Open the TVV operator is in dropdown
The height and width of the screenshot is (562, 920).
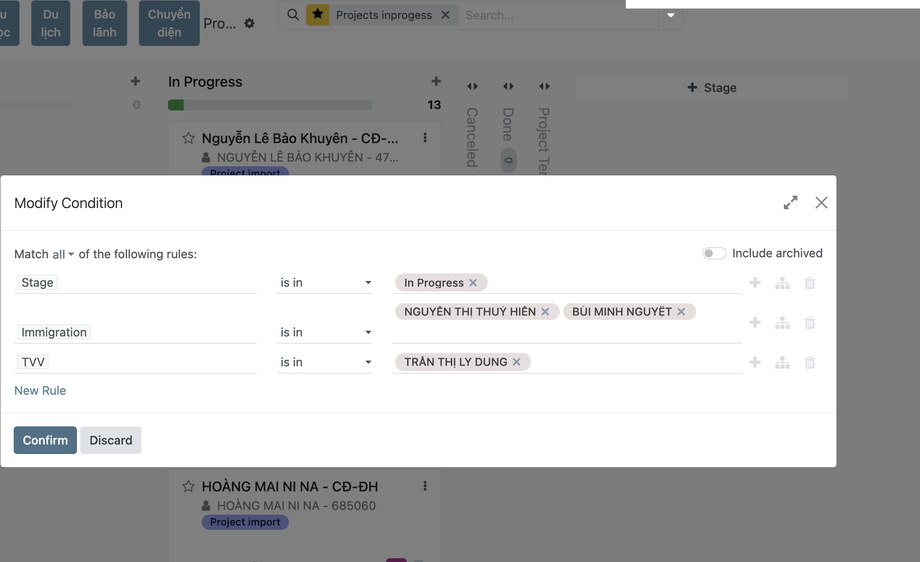click(x=324, y=363)
